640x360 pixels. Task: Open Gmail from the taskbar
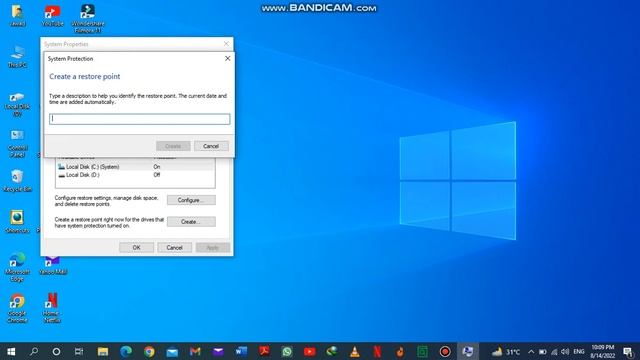click(195, 351)
